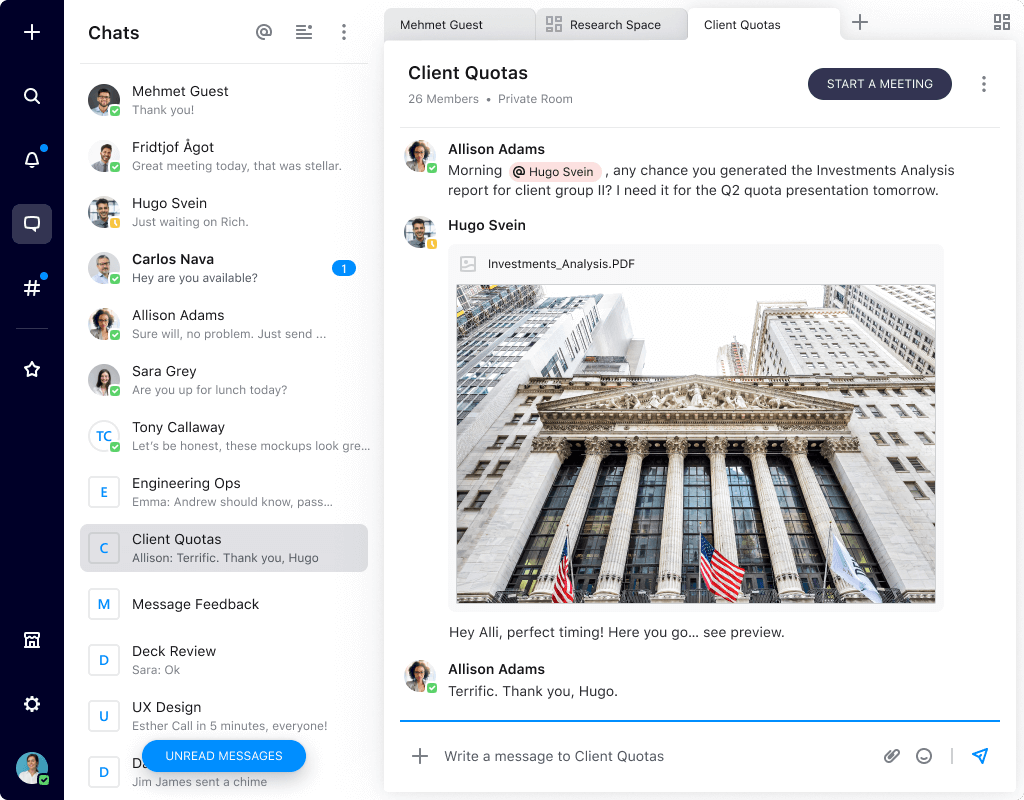Image resolution: width=1024 pixels, height=800 pixels.
Task: Open Carlos Nava chat
Action: click(224, 268)
